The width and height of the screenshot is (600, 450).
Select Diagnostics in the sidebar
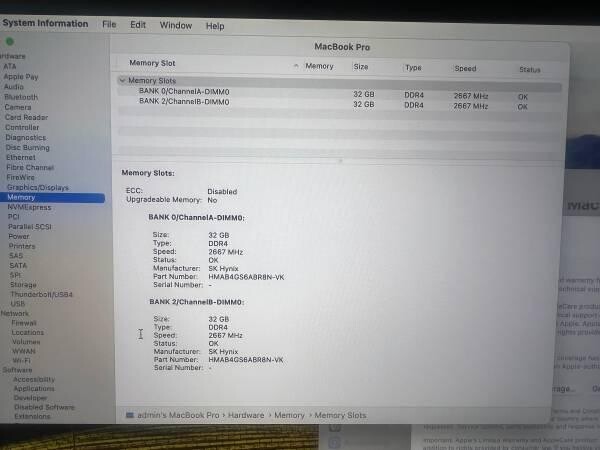coord(26,137)
